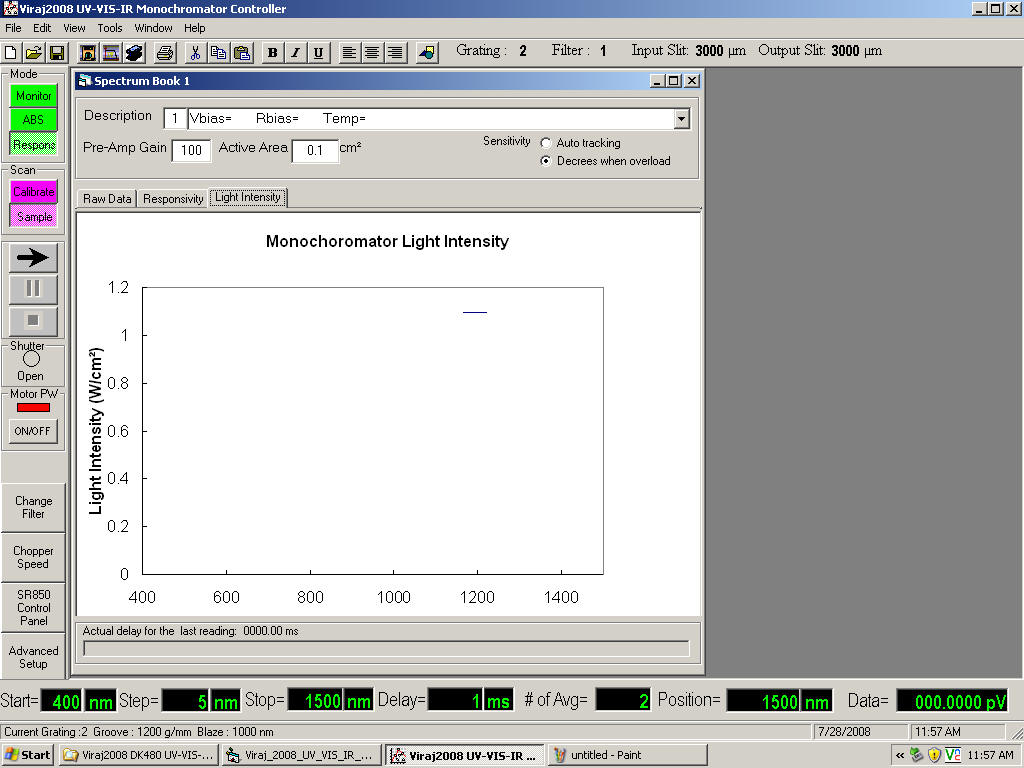The height and width of the screenshot is (768, 1024).
Task: Click the Chopper Speed button
Action: [x=33, y=557]
